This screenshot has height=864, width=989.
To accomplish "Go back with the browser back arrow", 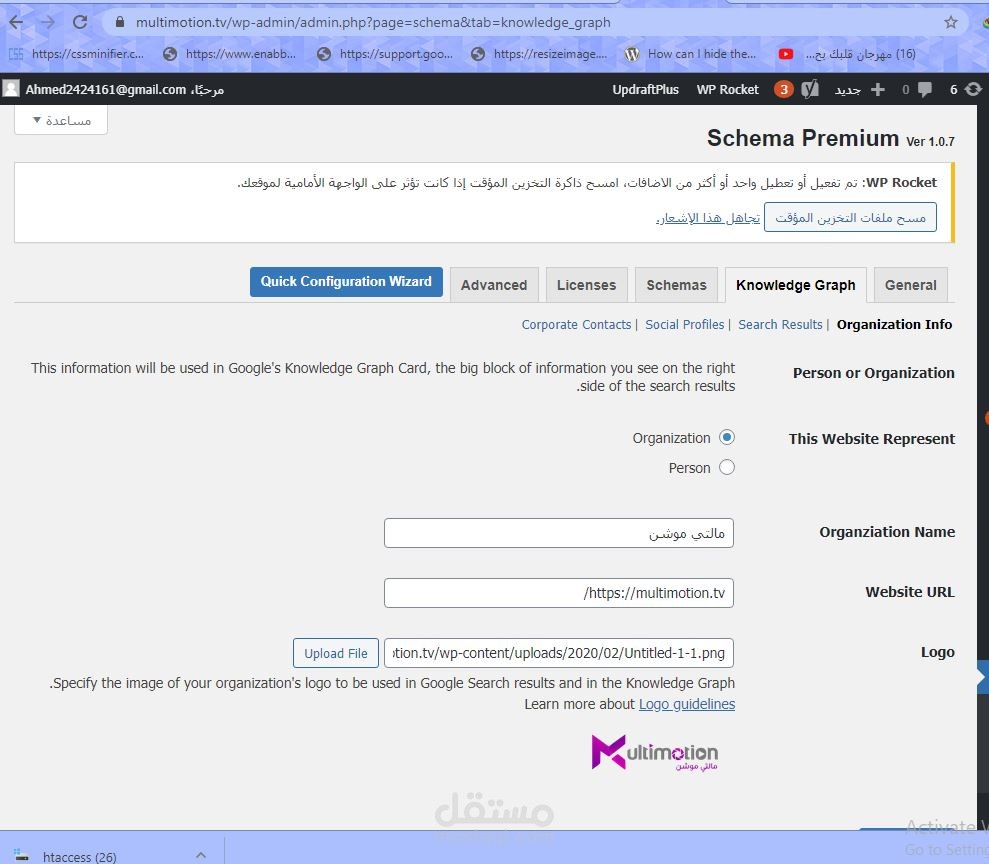I will tap(16, 22).
